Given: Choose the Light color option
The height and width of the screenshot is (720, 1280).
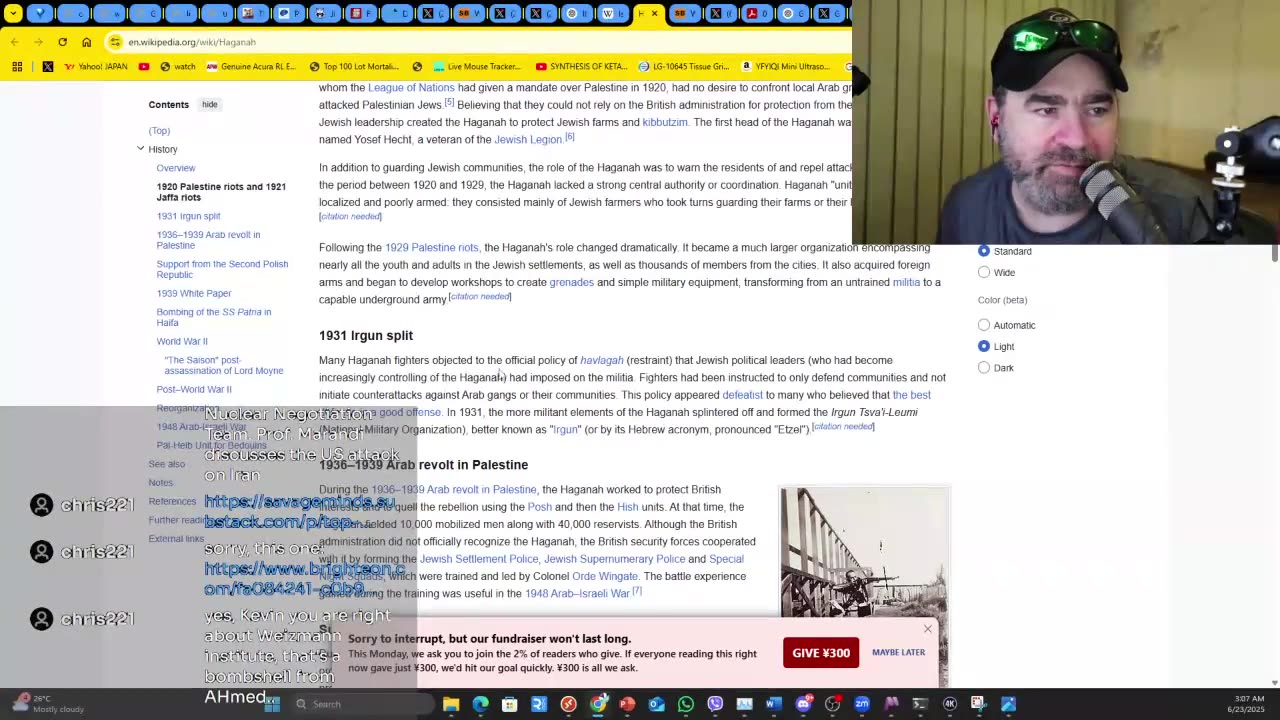Looking at the screenshot, I should click(984, 346).
